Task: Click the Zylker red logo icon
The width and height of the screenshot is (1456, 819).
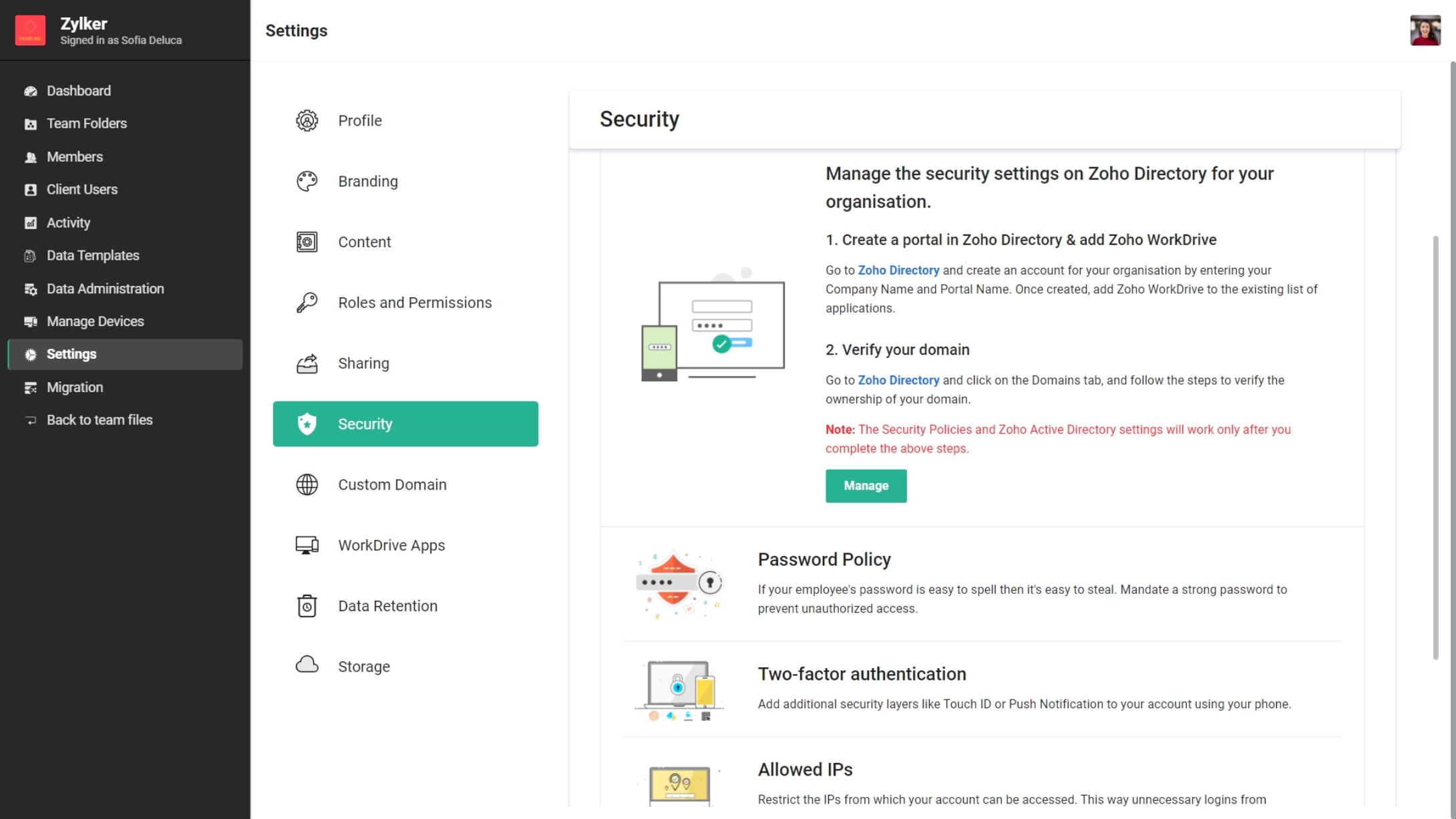Action: (x=30, y=30)
